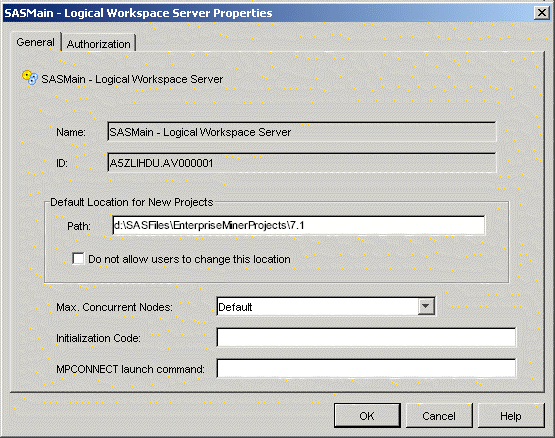This screenshot has height=438, width=555.
Task: Open the Max. Concurrent Nodes dropdown arrow
Action: tap(426, 306)
